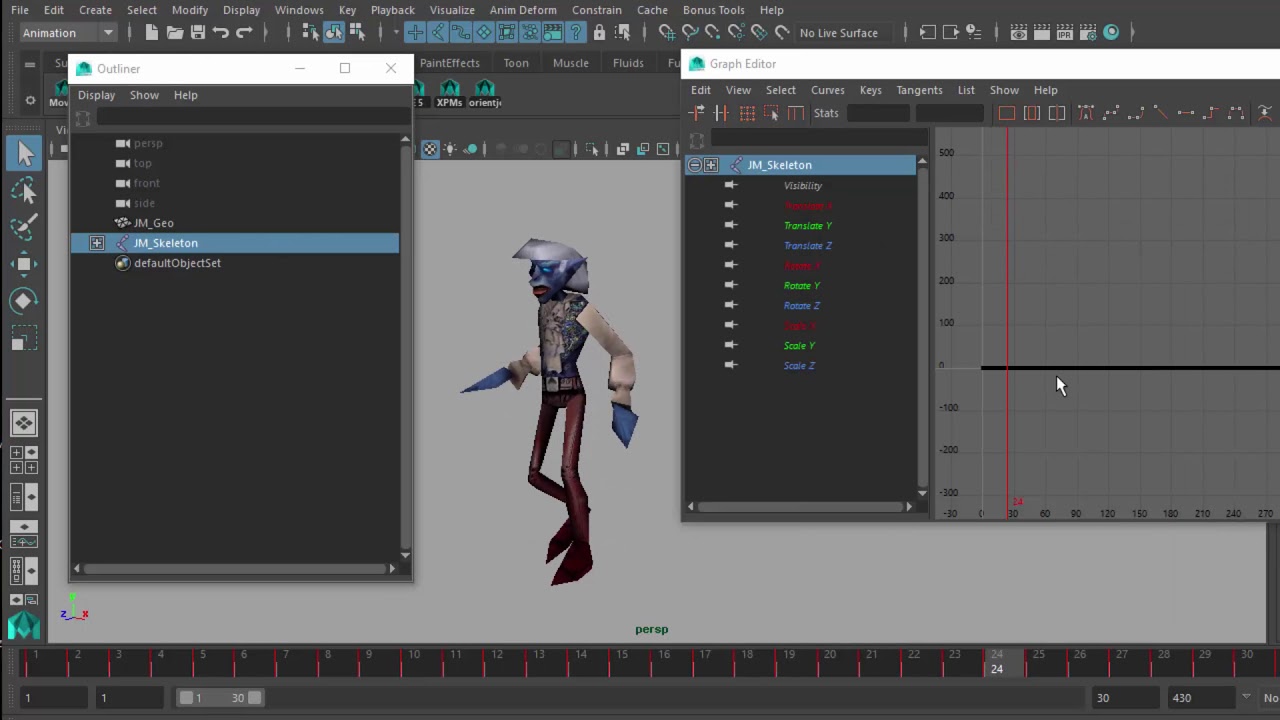The width and height of the screenshot is (1280, 720).
Task: Click the orientJoint shelf button
Action: tap(485, 94)
